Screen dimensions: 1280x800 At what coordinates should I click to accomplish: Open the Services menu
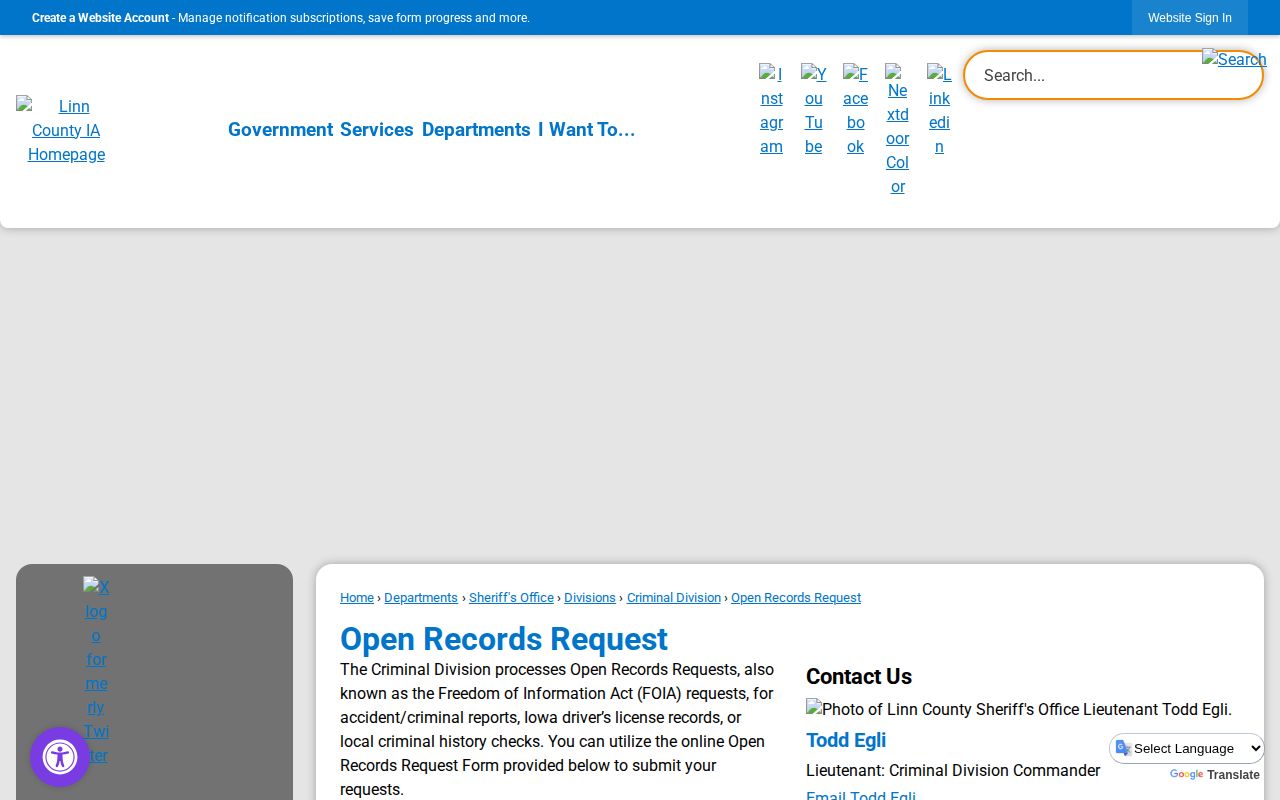[x=376, y=129]
